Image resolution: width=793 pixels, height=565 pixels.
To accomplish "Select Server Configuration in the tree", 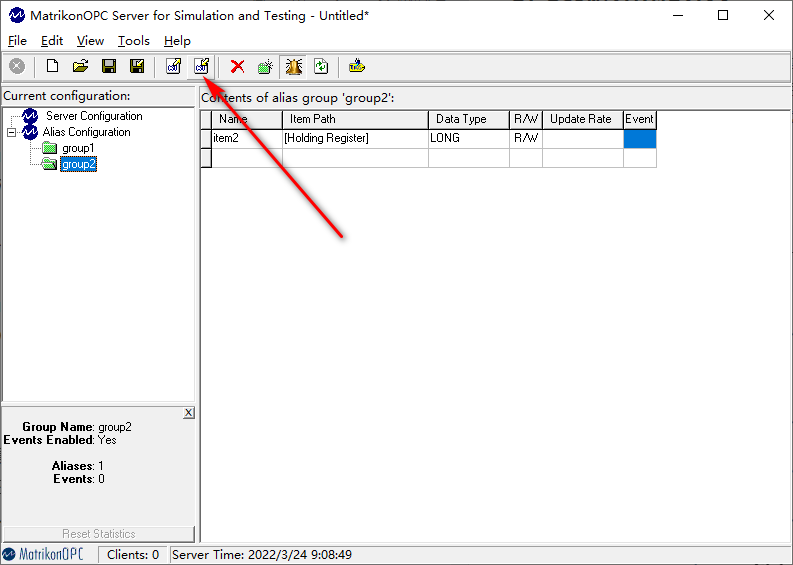I will (x=94, y=116).
